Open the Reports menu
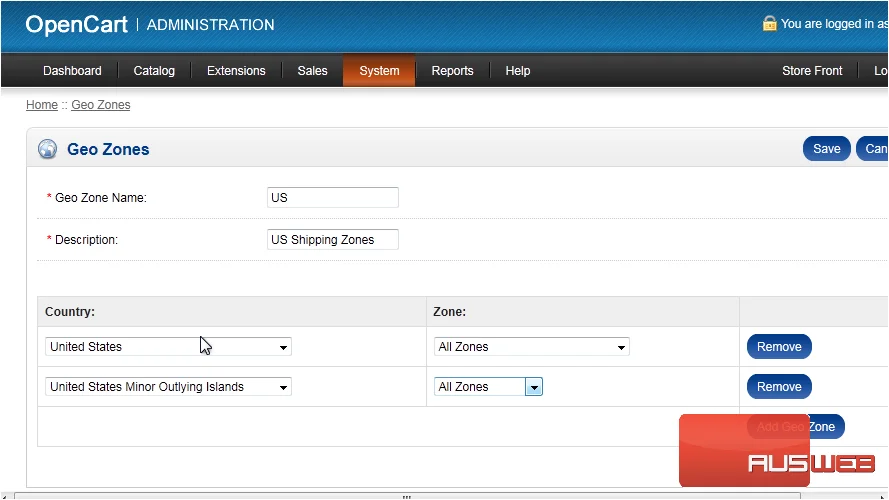This screenshot has height=500, width=889. click(x=452, y=71)
